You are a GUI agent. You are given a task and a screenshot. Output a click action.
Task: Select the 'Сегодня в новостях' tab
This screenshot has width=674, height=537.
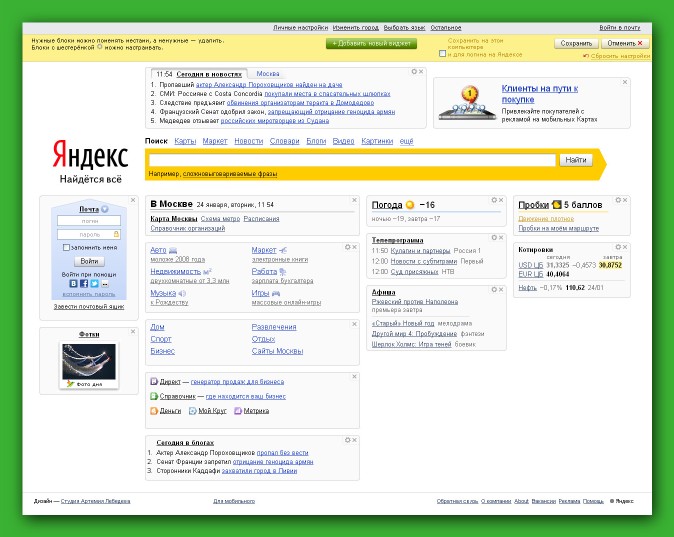pyautogui.click(x=209, y=74)
